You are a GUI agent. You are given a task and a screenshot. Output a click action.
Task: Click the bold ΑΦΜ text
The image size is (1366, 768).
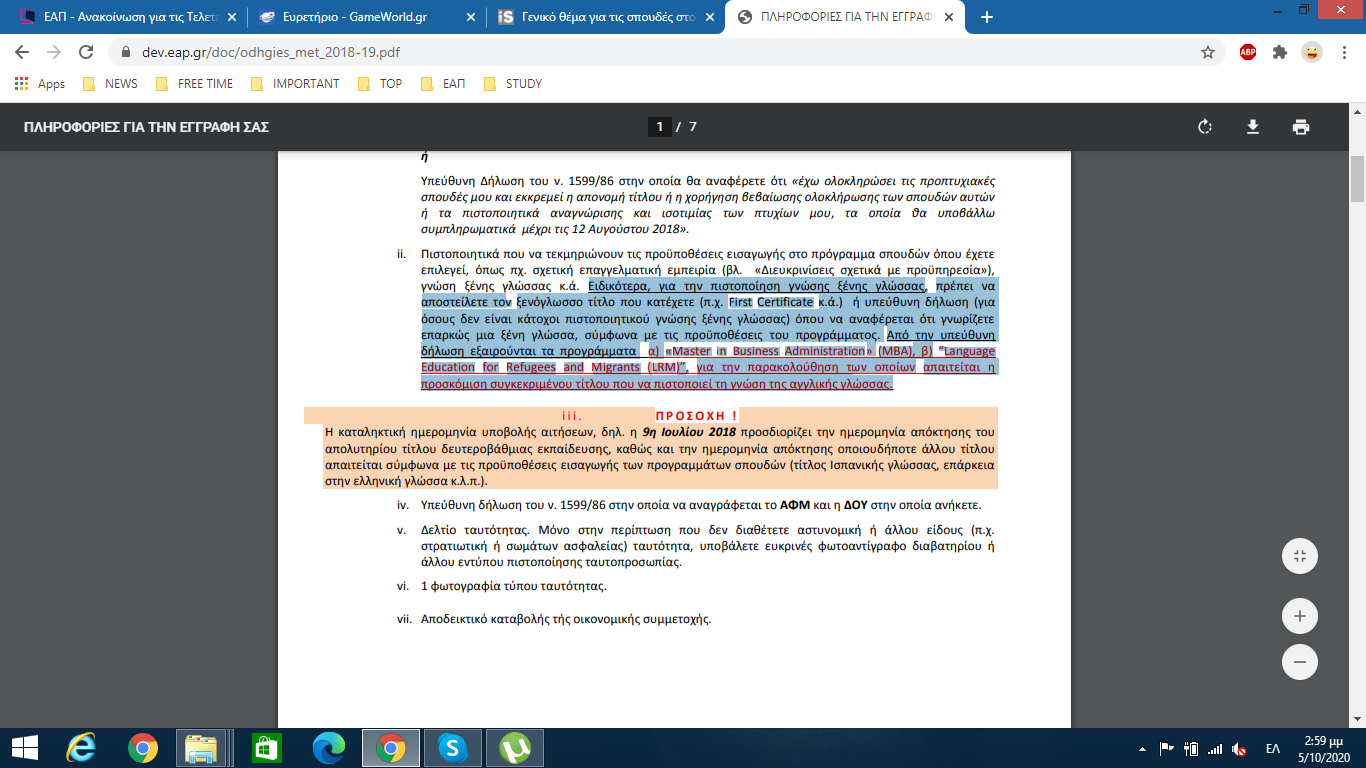point(795,505)
